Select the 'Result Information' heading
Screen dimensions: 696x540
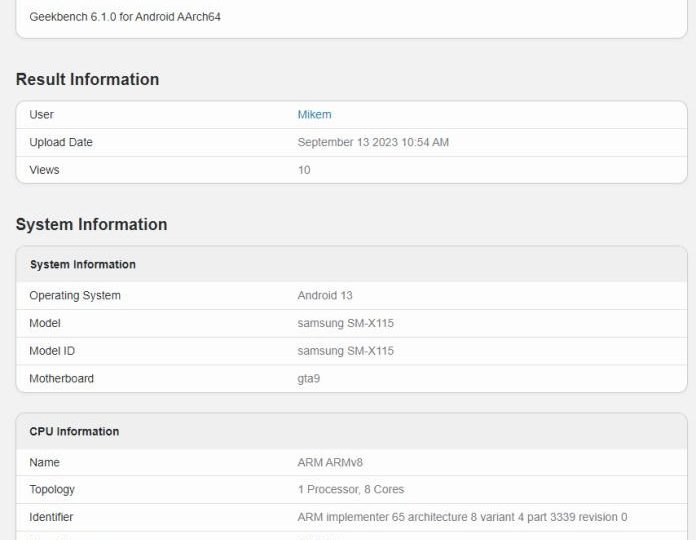click(87, 79)
